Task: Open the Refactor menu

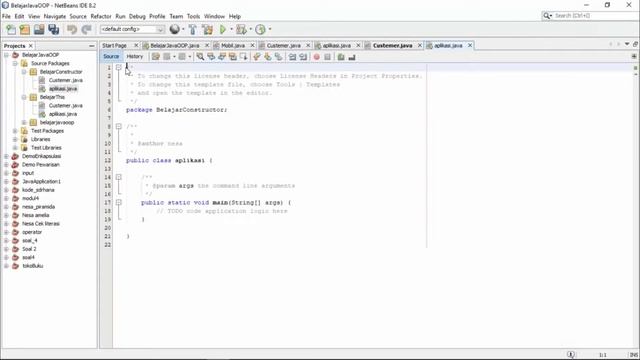Action: pos(101,16)
